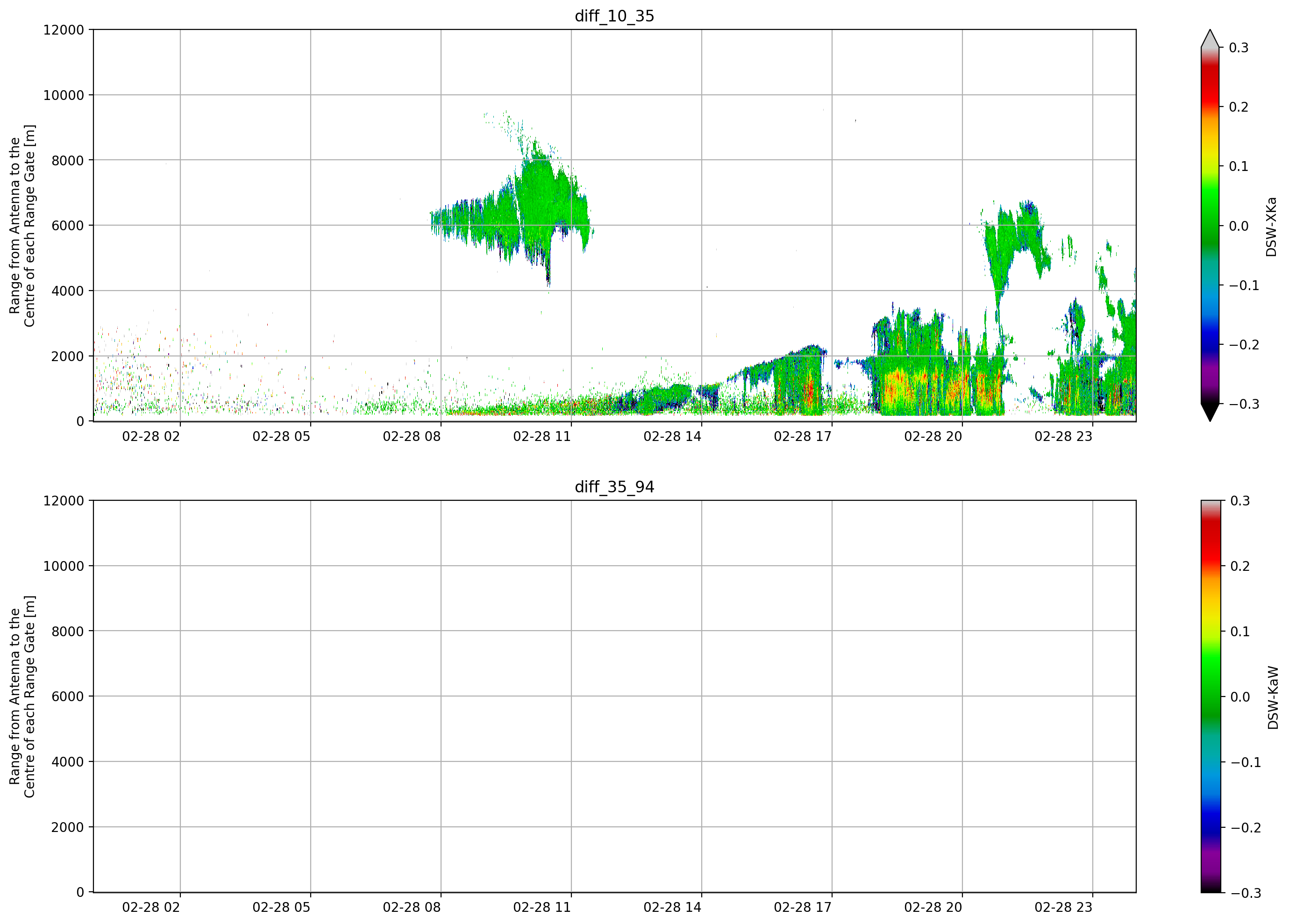1289x924 pixels.
Task: Click the diff_35_94 plot title
Action: (x=614, y=487)
